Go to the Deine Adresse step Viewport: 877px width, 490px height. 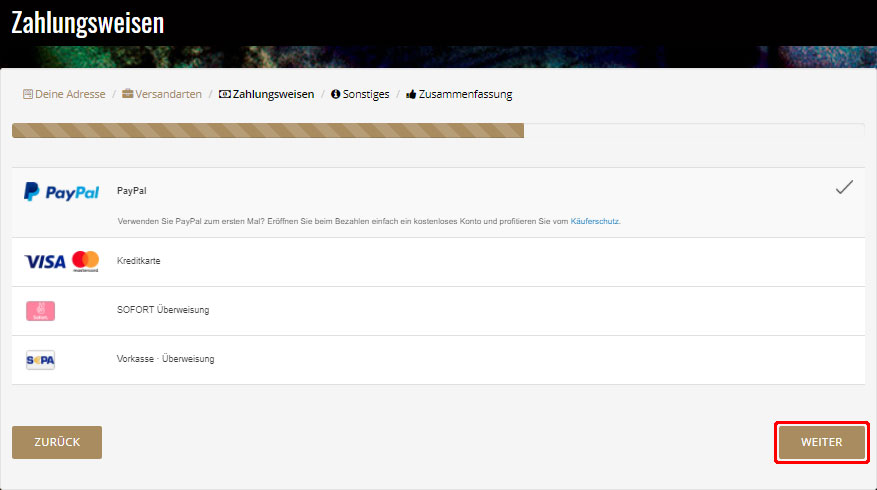point(70,94)
